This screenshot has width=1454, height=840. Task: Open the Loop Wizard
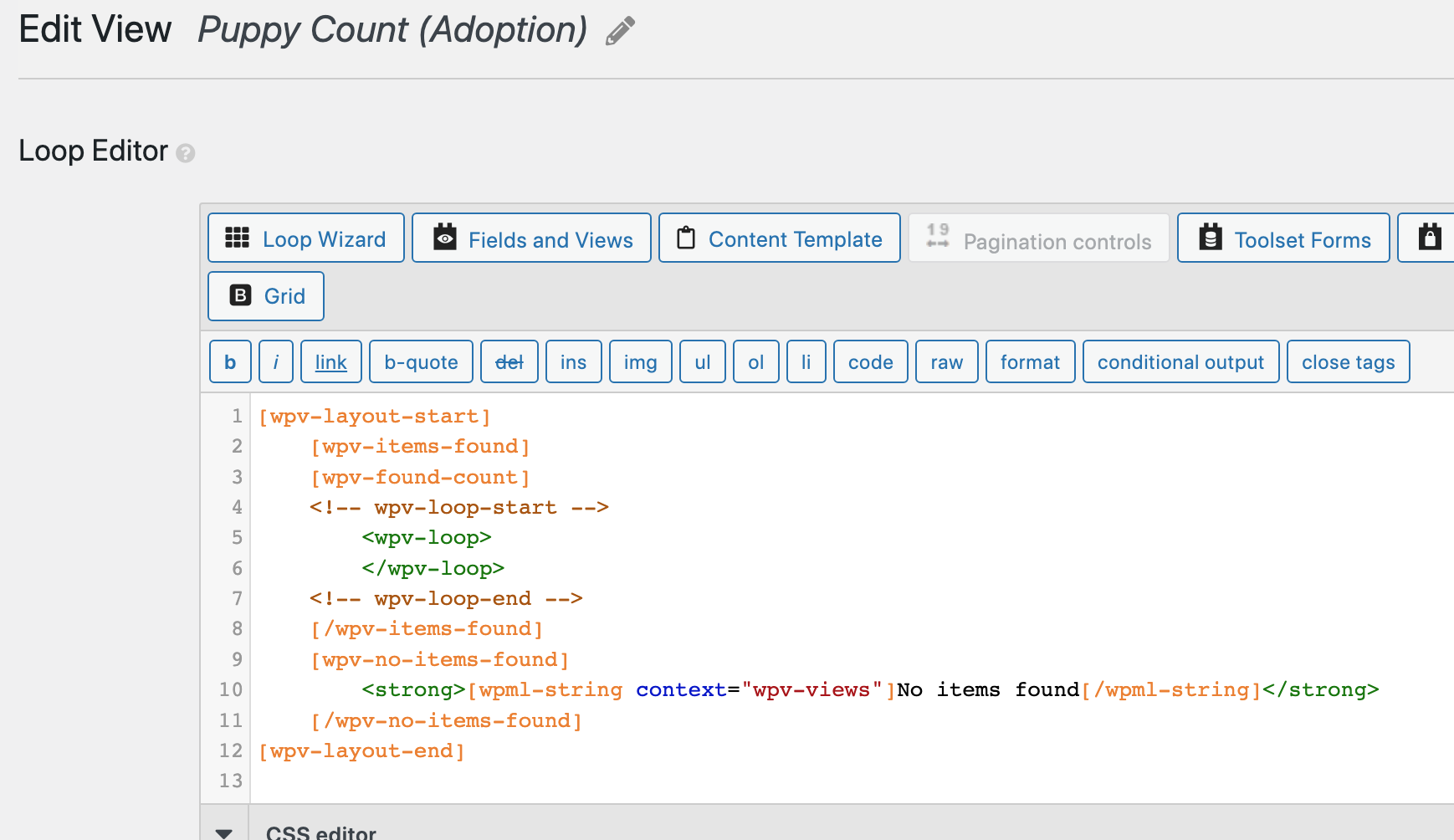click(306, 238)
